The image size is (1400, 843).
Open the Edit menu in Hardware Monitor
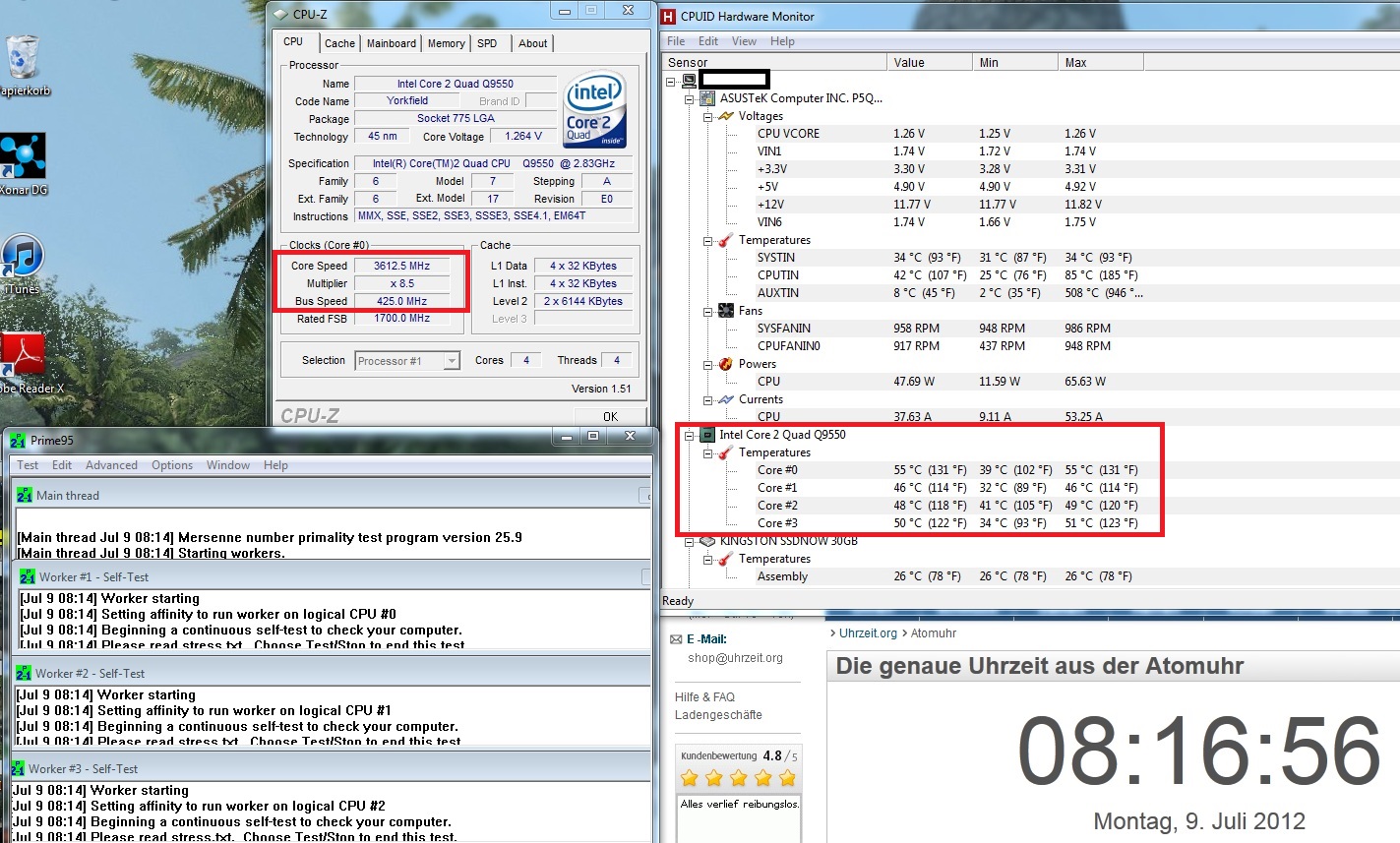point(708,41)
